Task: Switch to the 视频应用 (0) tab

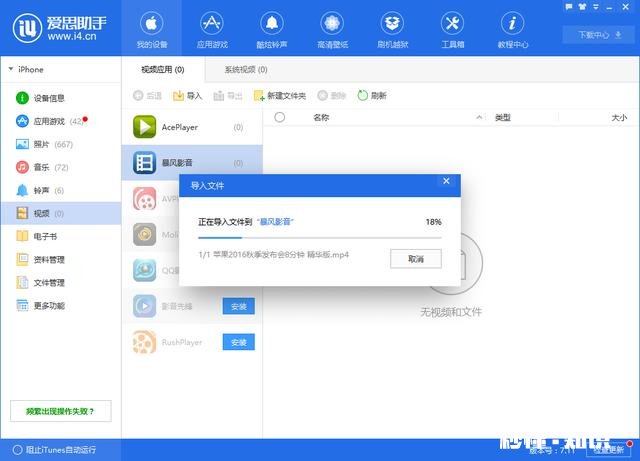Action: click(x=163, y=70)
